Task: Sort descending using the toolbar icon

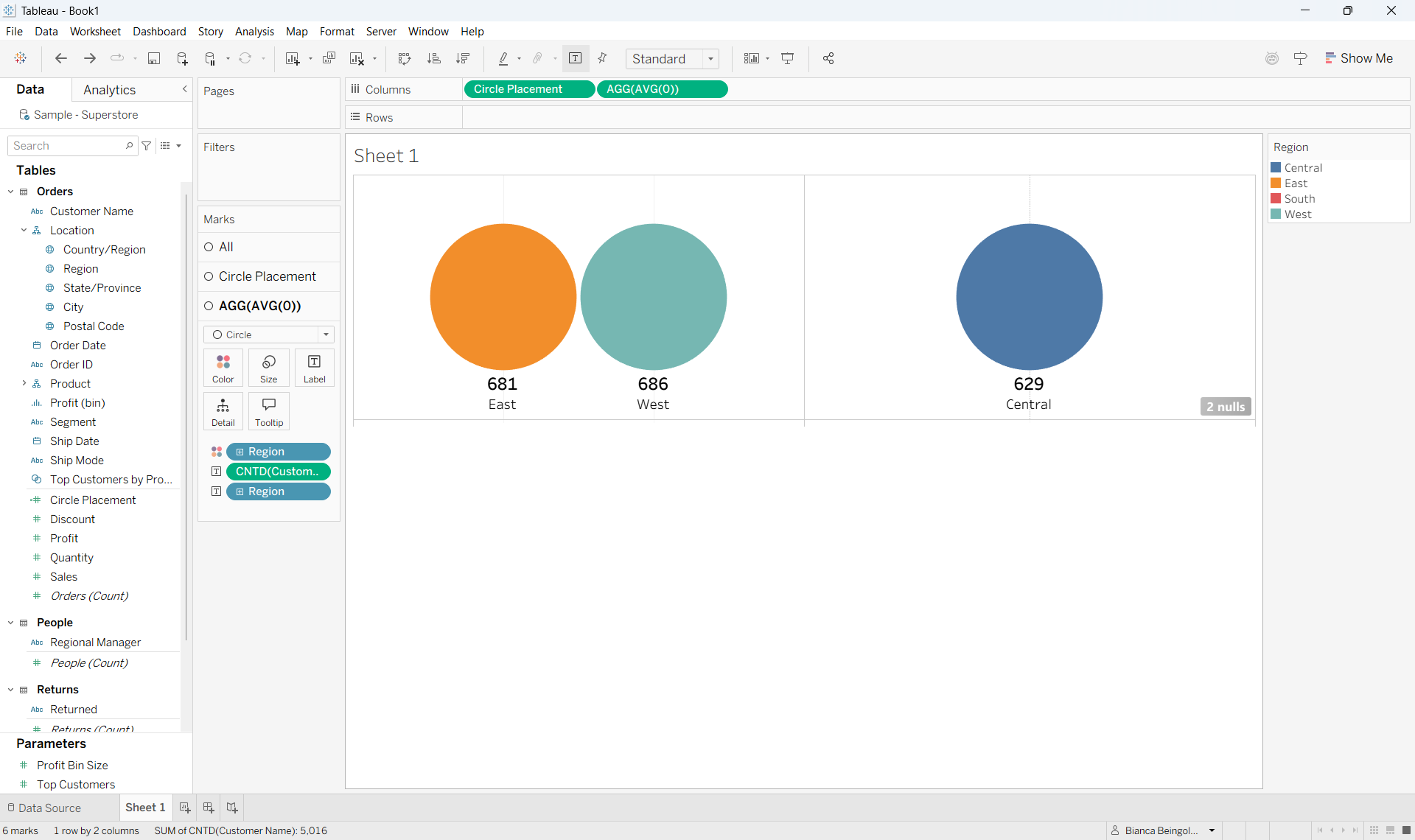Action: [463, 58]
